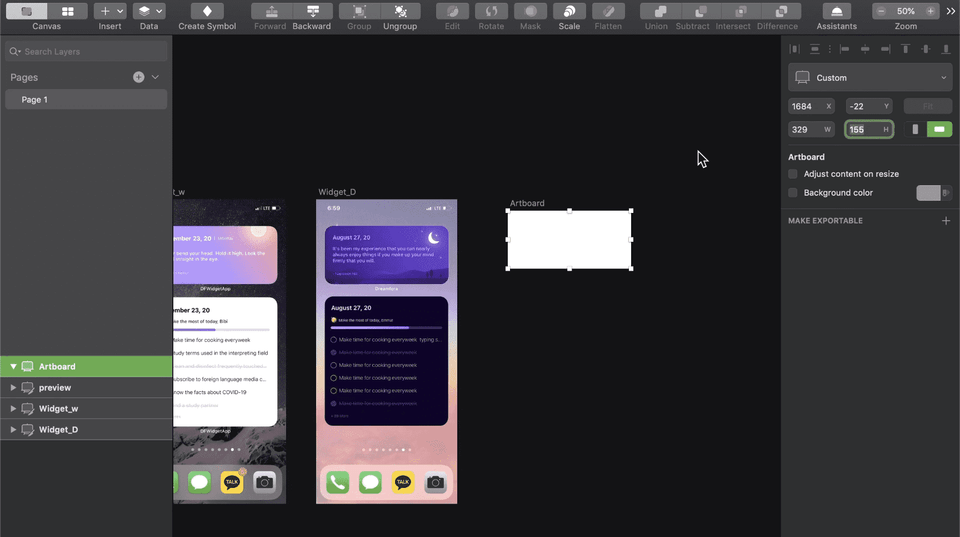Add export preset via Make Exportable plus
This screenshot has width=960, height=537.
[x=945, y=220]
